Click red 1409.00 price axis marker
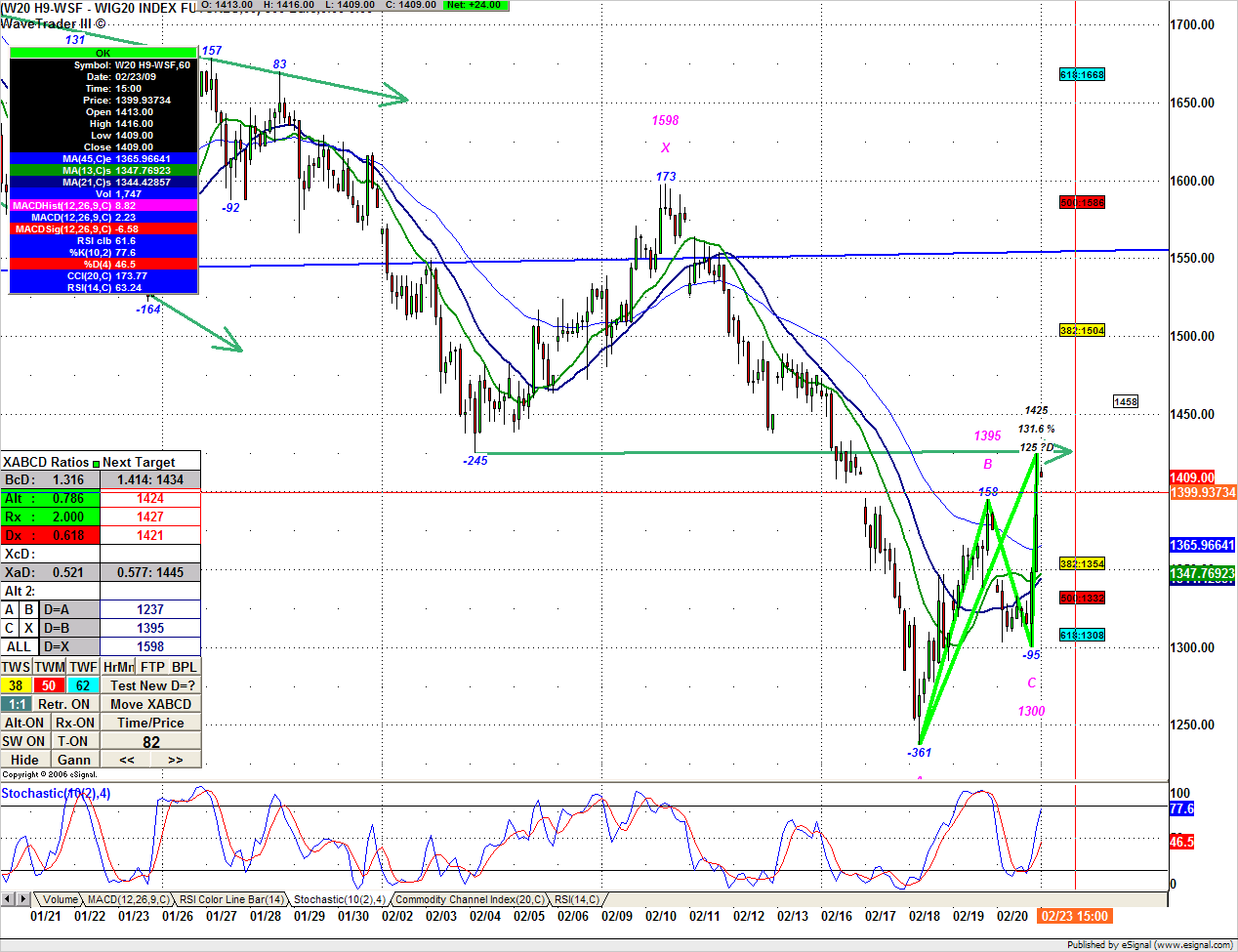Viewport: 1238px width, 952px height. (x=1191, y=477)
